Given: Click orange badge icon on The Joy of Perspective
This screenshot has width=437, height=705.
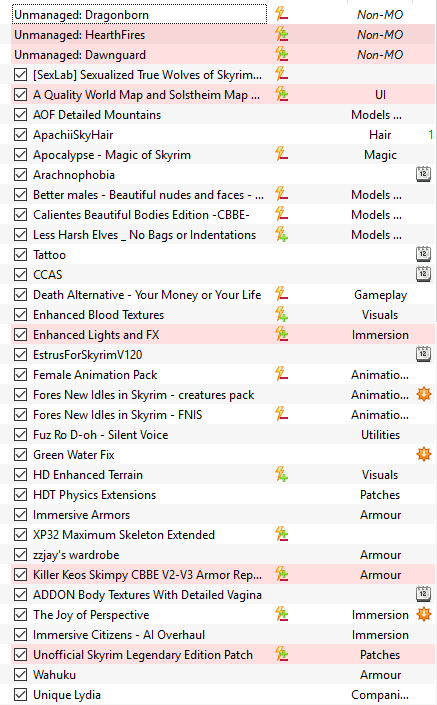Looking at the screenshot, I should pyautogui.click(x=424, y=614).
